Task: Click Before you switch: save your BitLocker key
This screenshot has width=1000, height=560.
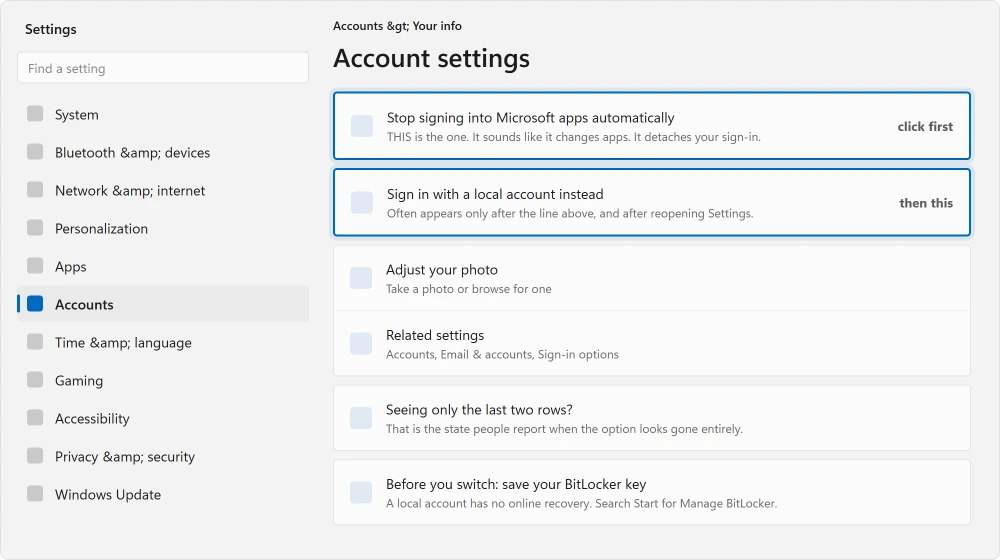Action: click(x=652, y=492)
